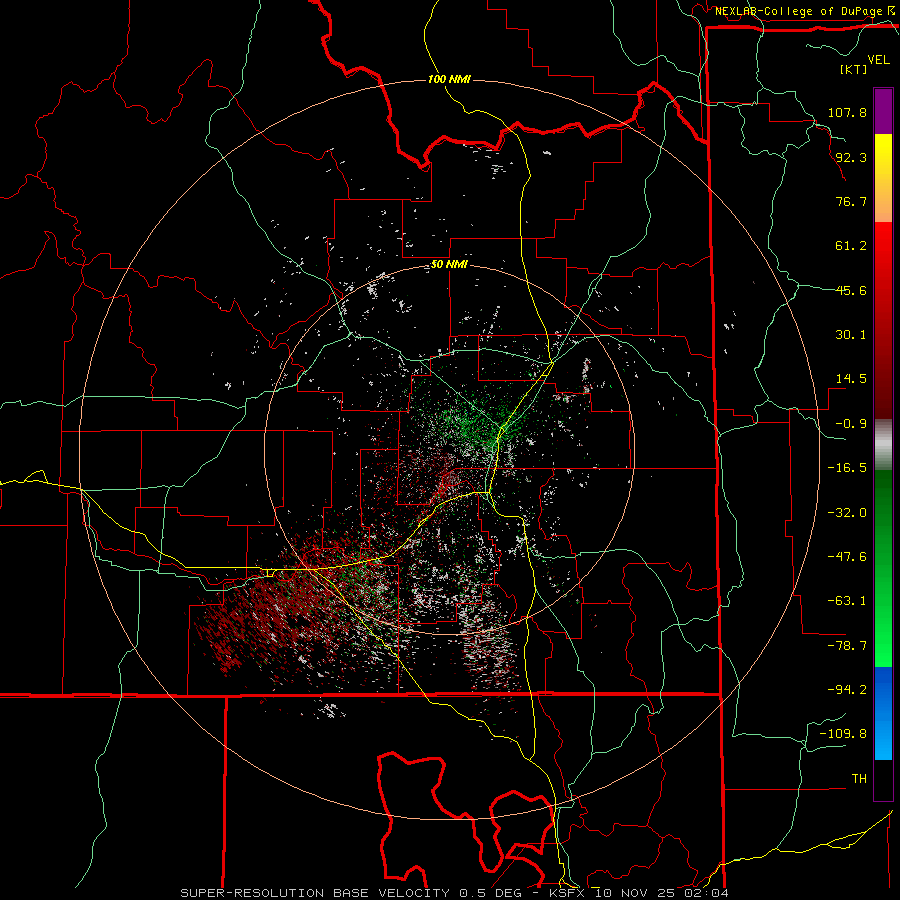Click the TH legend label
900x900 pixels.
(859, 779)
